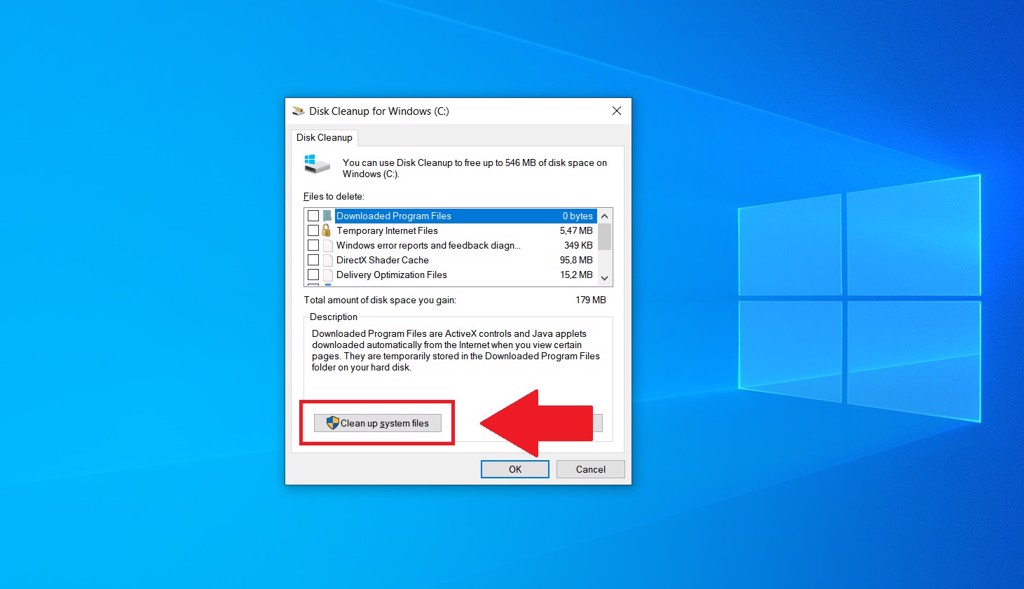Select Windows error reports and feedback row

tap(451, 246)
